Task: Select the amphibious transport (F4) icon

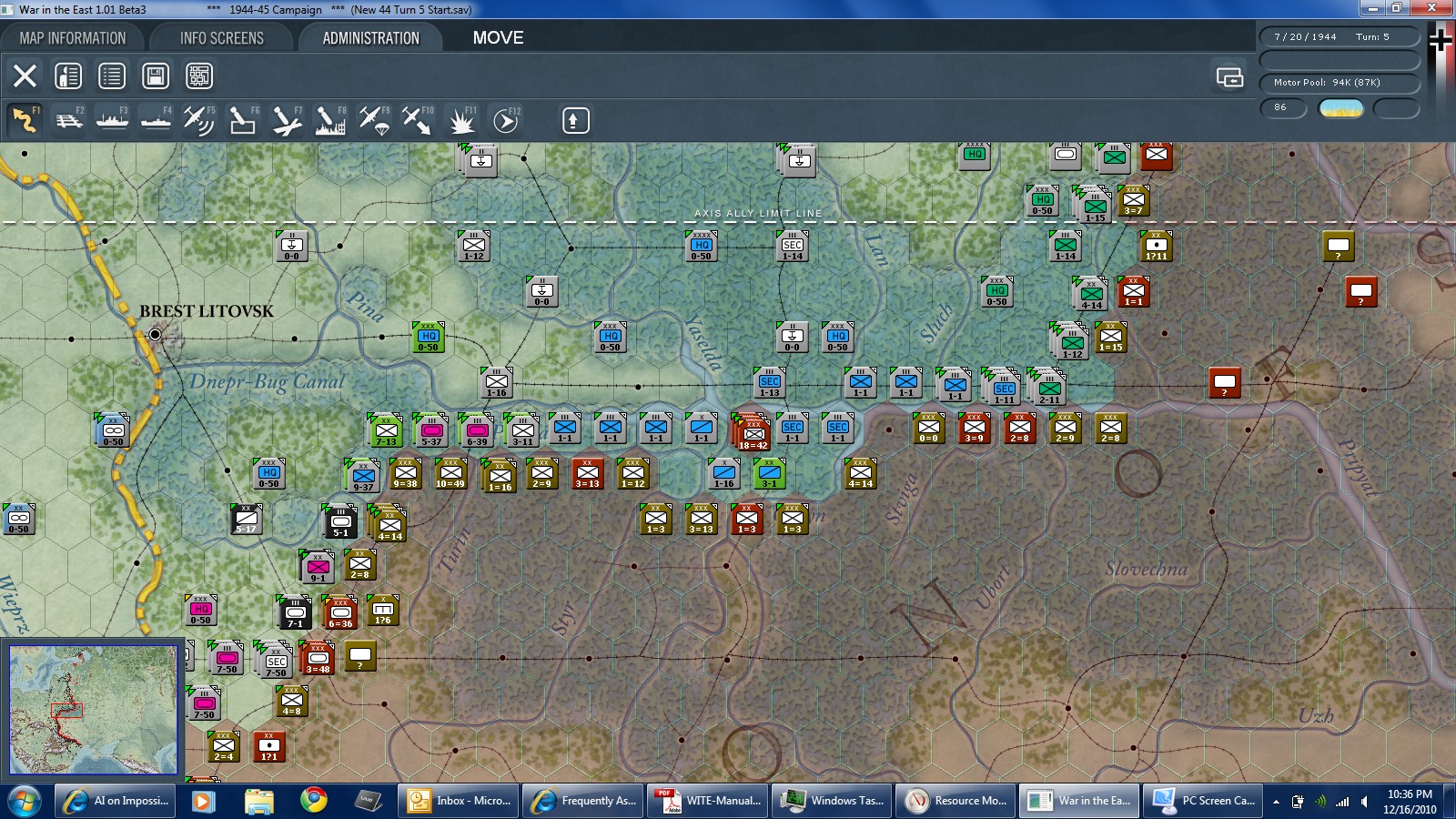Action: pos(157,120)
